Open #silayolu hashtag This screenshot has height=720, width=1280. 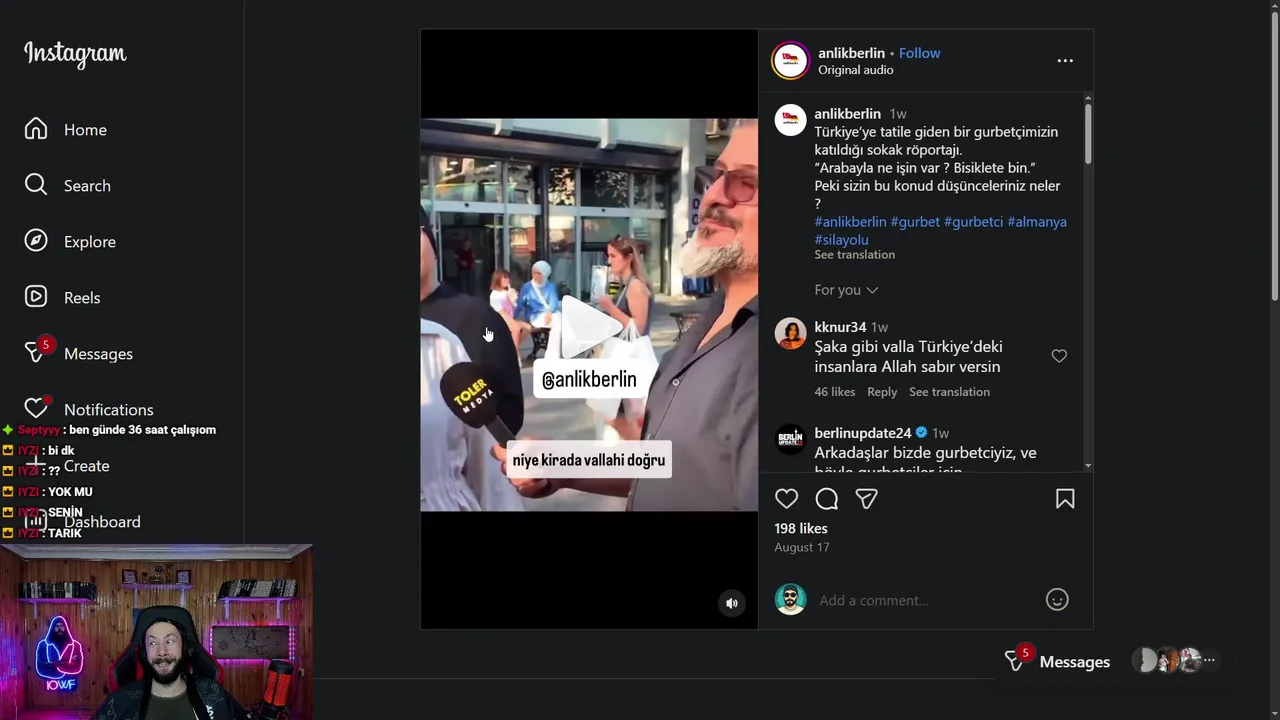tap(841, 240)
